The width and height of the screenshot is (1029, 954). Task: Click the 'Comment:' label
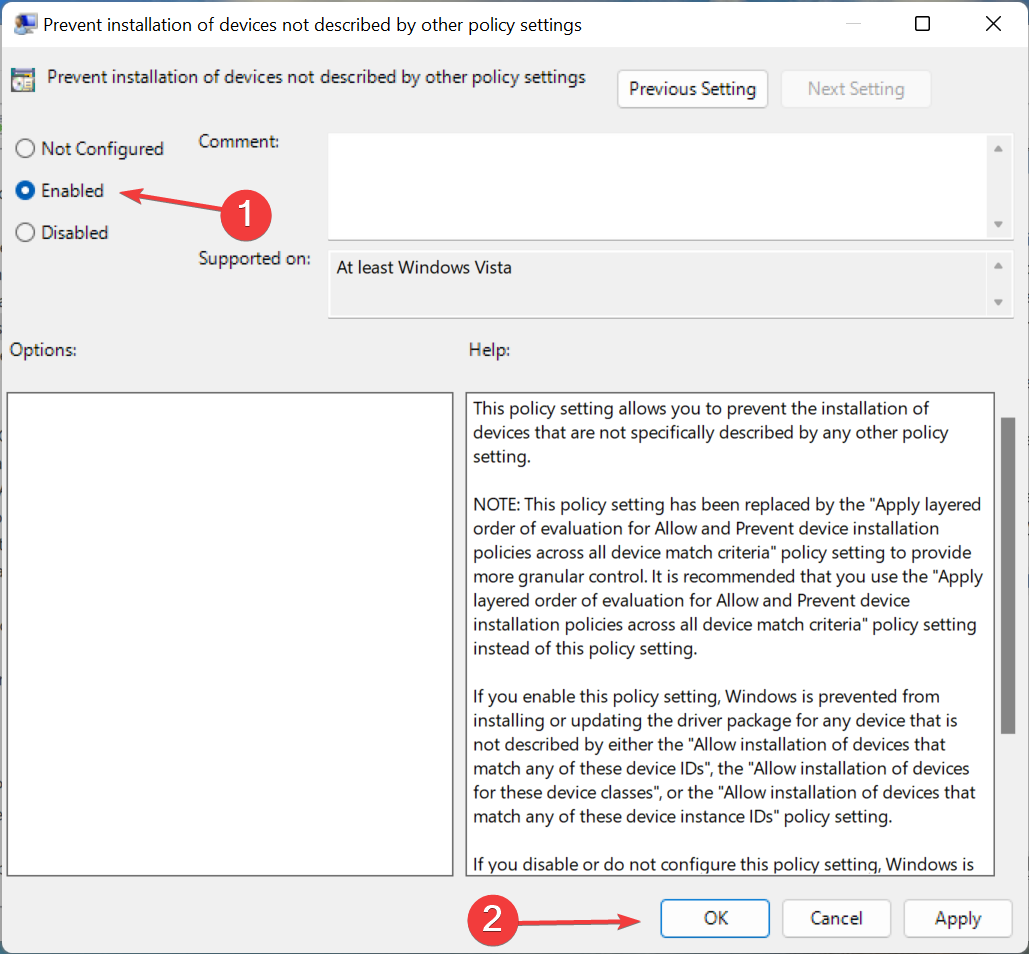pyautogui.click(x=239, y=142)
